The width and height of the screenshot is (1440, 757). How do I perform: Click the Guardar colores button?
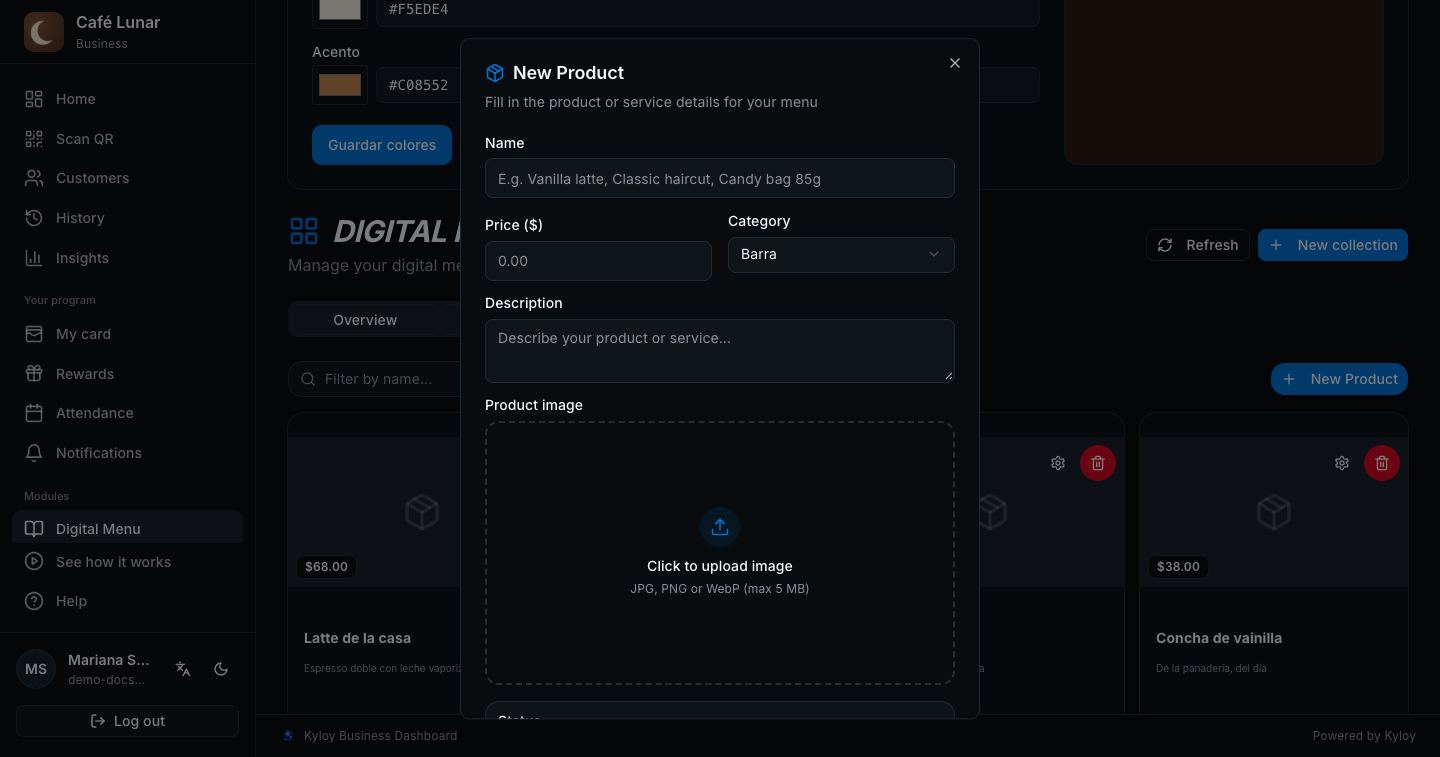(x=382, y=145)
